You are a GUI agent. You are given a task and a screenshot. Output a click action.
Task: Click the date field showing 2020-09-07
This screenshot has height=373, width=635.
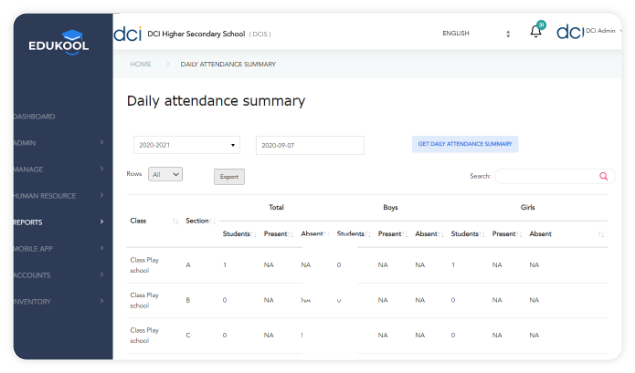click(x=310, y=145)
